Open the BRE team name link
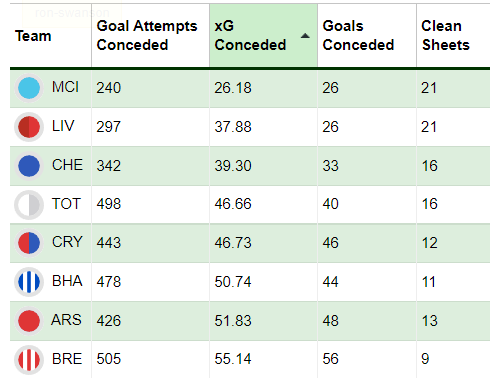 click(67, 359)
